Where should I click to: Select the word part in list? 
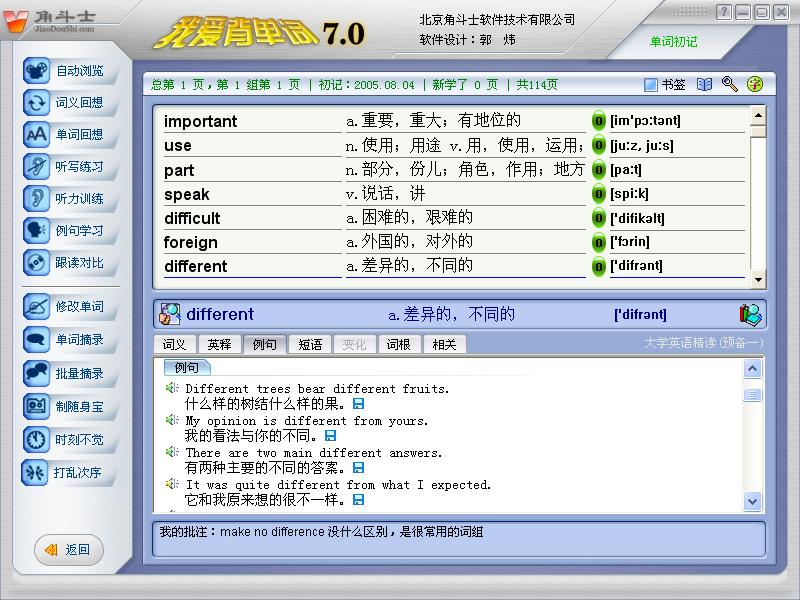(179, 170)
